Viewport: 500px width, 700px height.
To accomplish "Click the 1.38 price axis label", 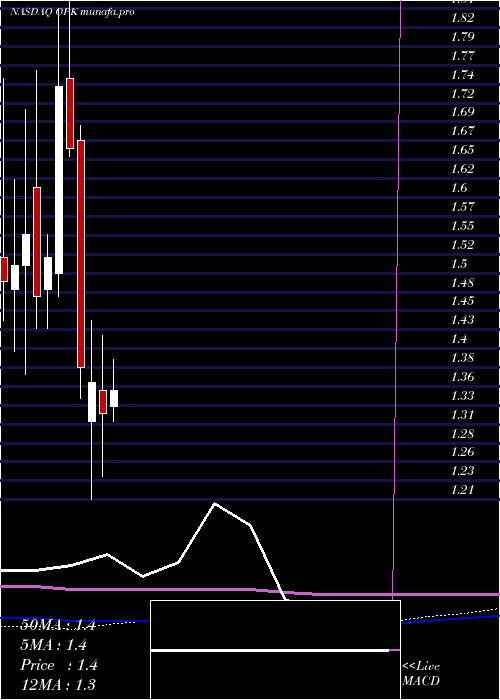I will 462,358.
